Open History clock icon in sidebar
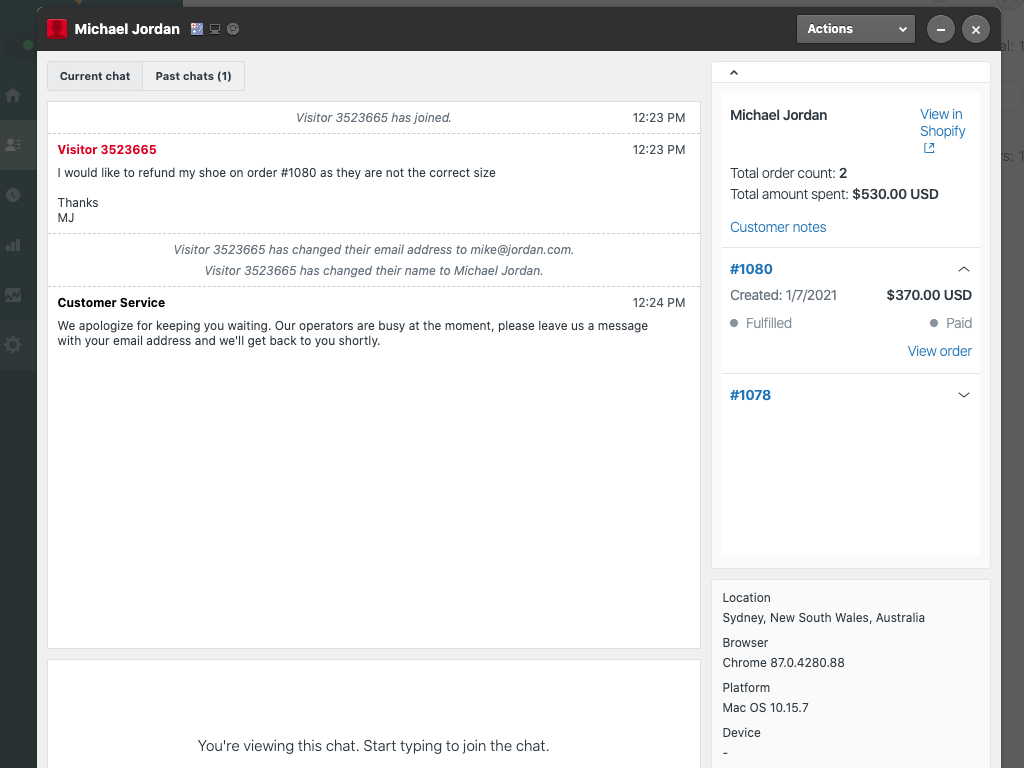This screenshot has width=1024, height=768. click(13, 195)
